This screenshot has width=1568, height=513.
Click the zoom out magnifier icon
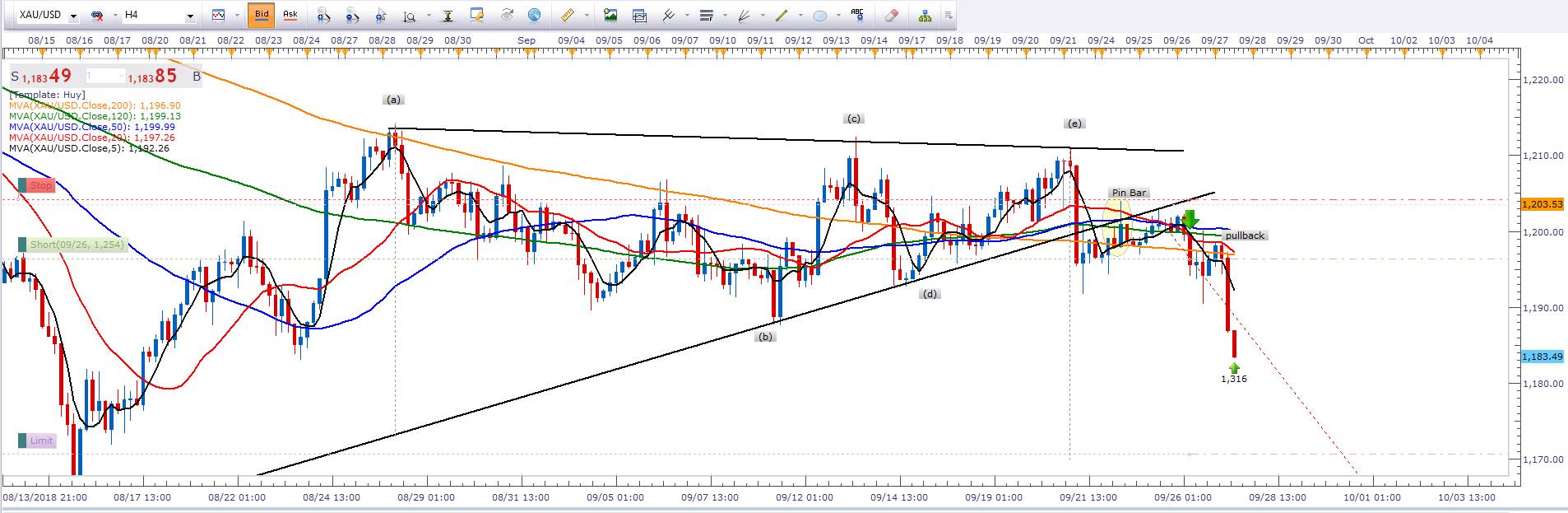point(351,15)
